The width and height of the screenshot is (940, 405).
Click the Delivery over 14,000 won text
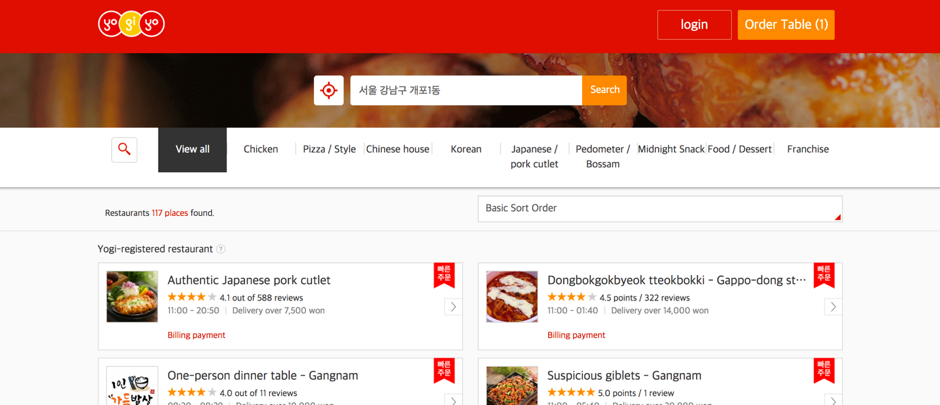pyautogui.click(x=659, y=310)
